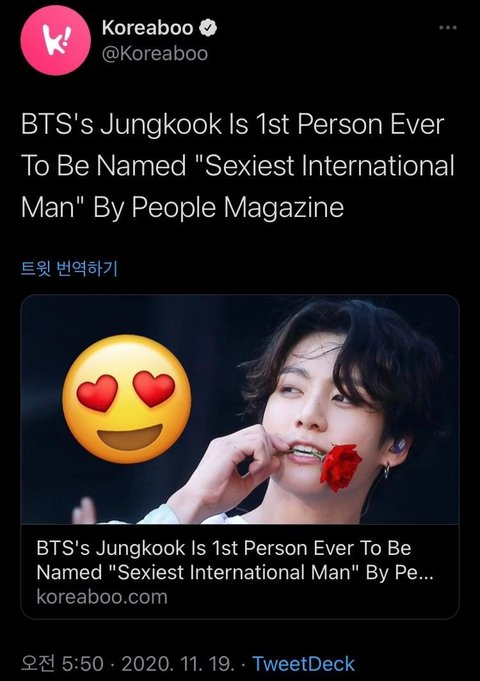Click "By People Magazine" in the tweet body

pyautogui.click(x=218, y=208)
